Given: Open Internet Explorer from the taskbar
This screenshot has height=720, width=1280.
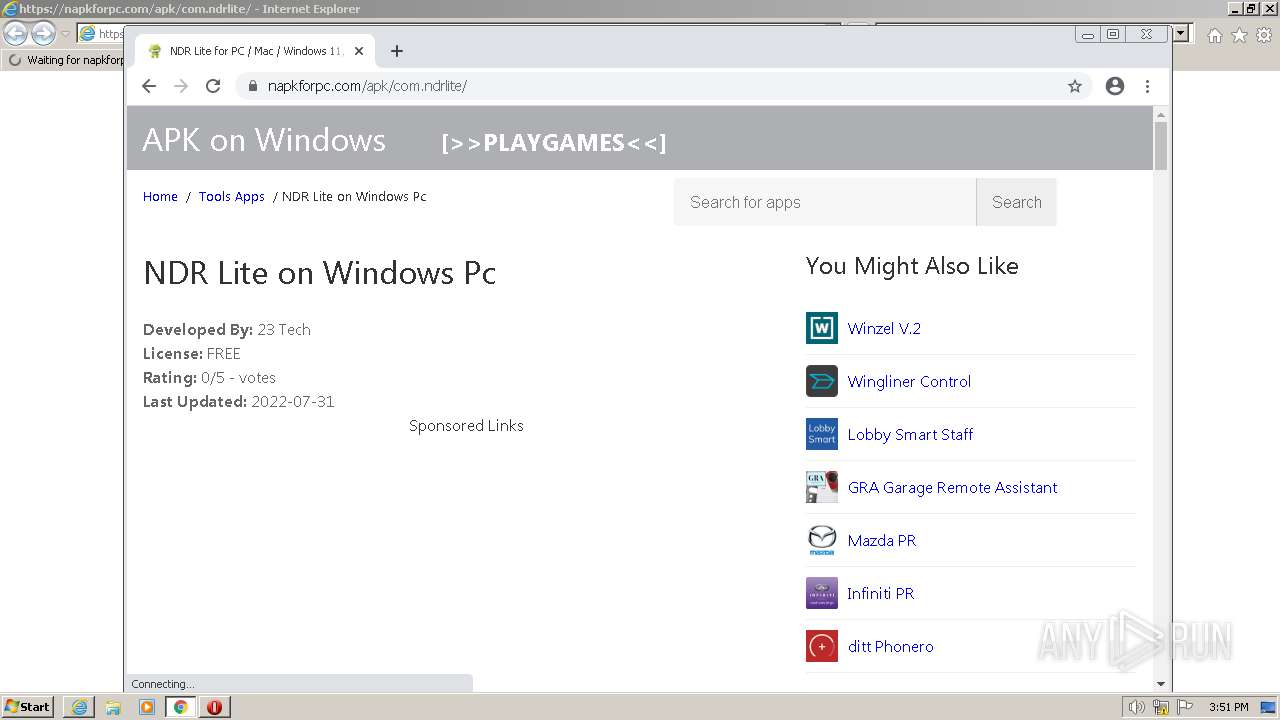Looking at the screenshot, I should (79, 707).
